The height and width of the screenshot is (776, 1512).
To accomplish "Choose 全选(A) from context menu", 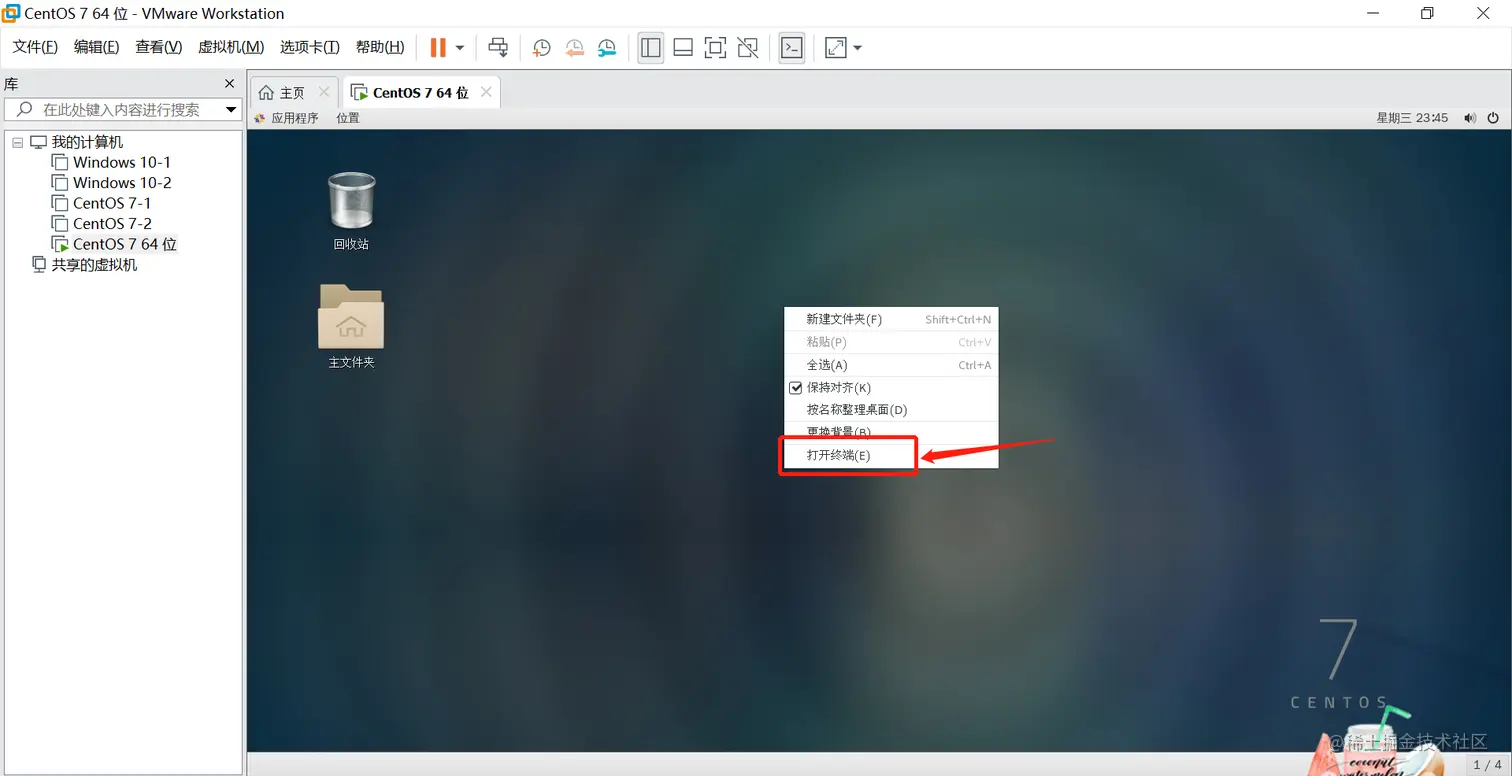I will pos(891,365).
